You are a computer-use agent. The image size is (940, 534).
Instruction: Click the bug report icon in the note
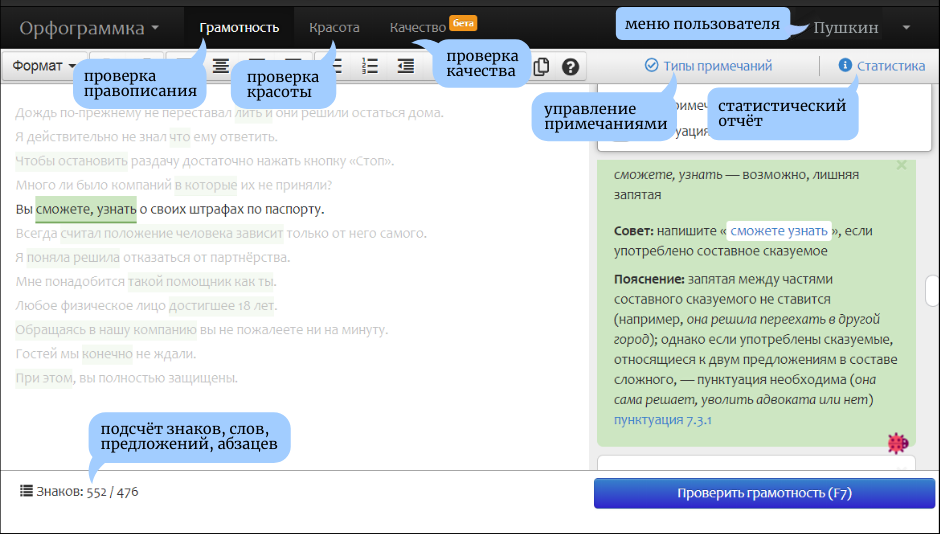[x=897, y=443]
